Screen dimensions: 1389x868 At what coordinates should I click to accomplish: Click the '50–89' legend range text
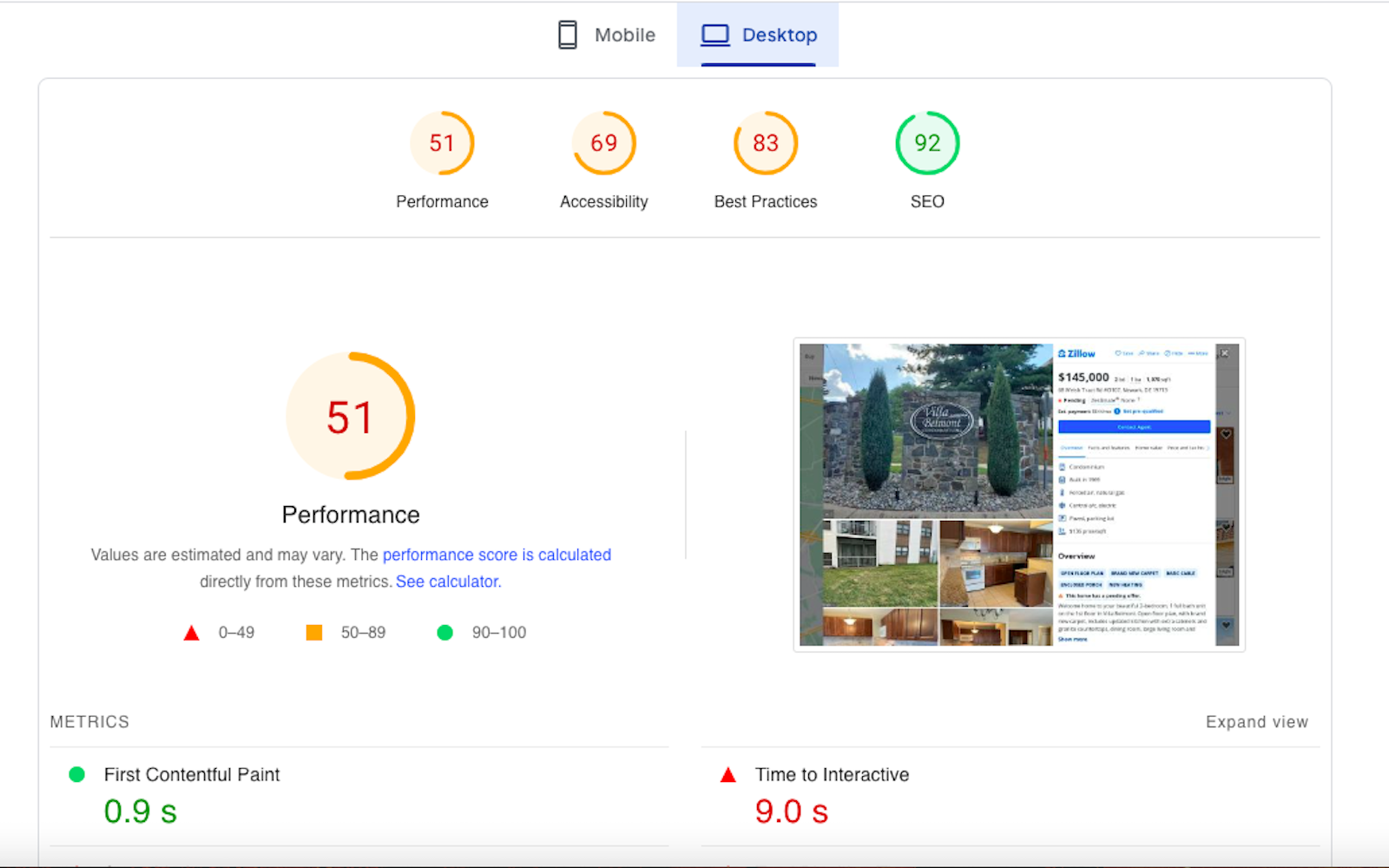tap(363, 633)
